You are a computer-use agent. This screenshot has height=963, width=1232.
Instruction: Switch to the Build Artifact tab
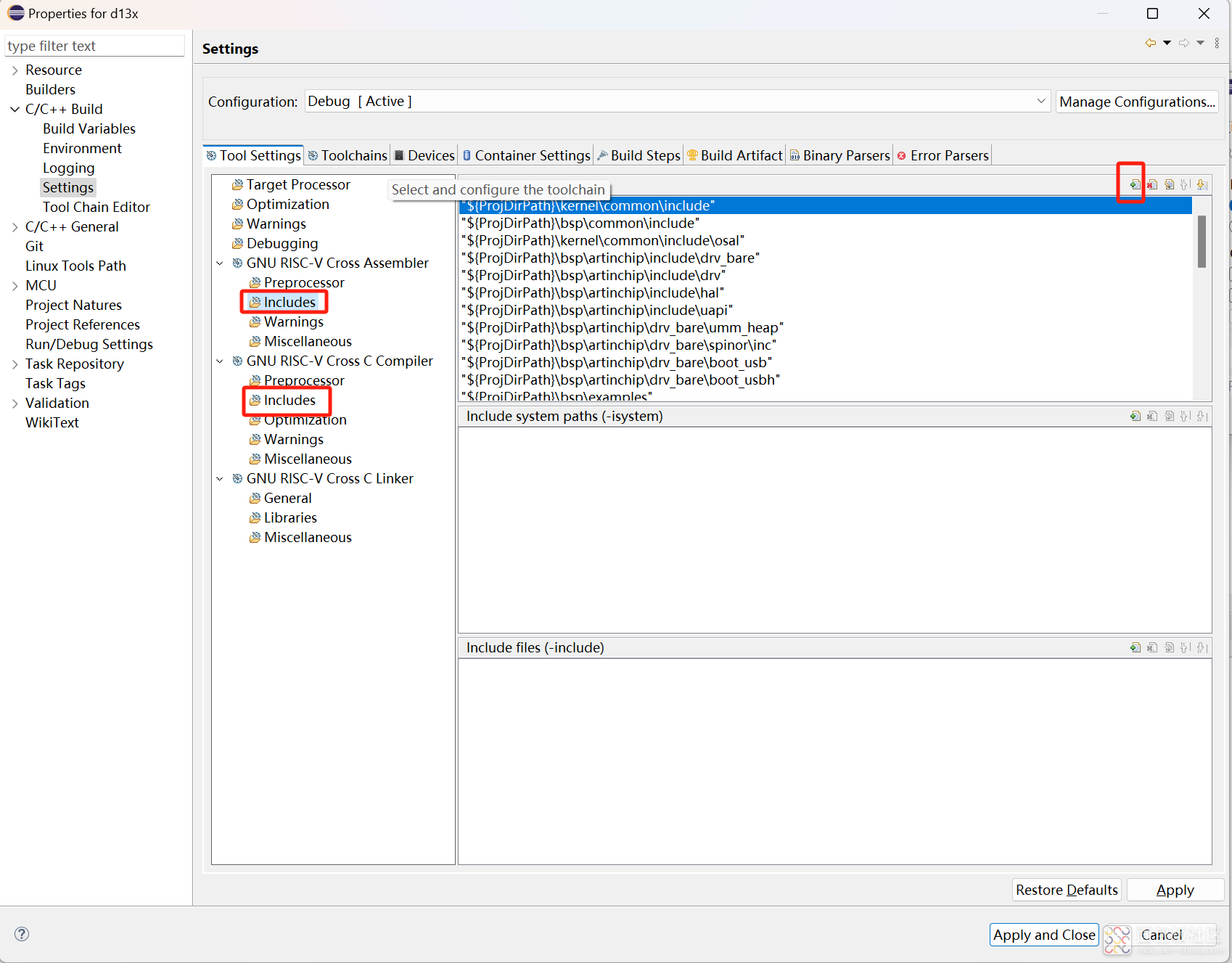tap(735, 155)
